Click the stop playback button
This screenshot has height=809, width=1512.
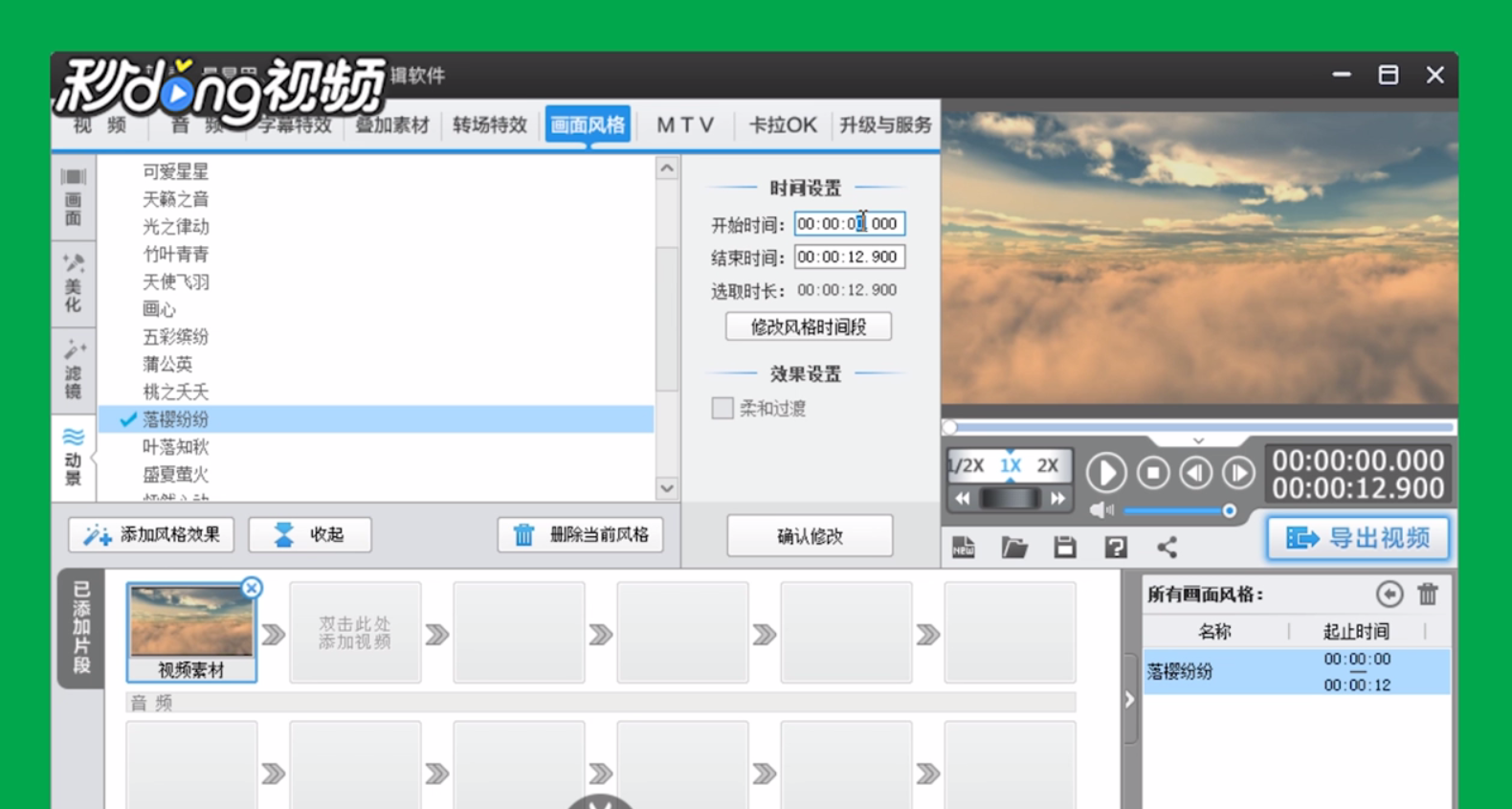point(1153,473)
